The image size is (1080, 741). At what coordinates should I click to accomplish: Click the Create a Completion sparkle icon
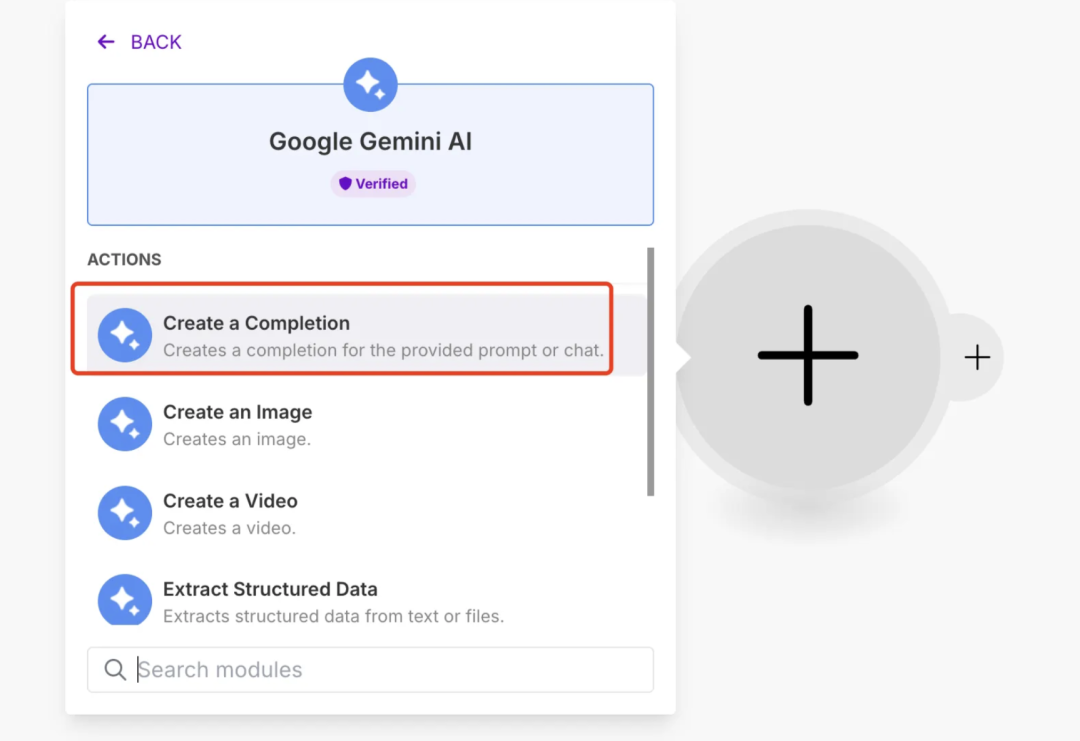pos(125,335)
